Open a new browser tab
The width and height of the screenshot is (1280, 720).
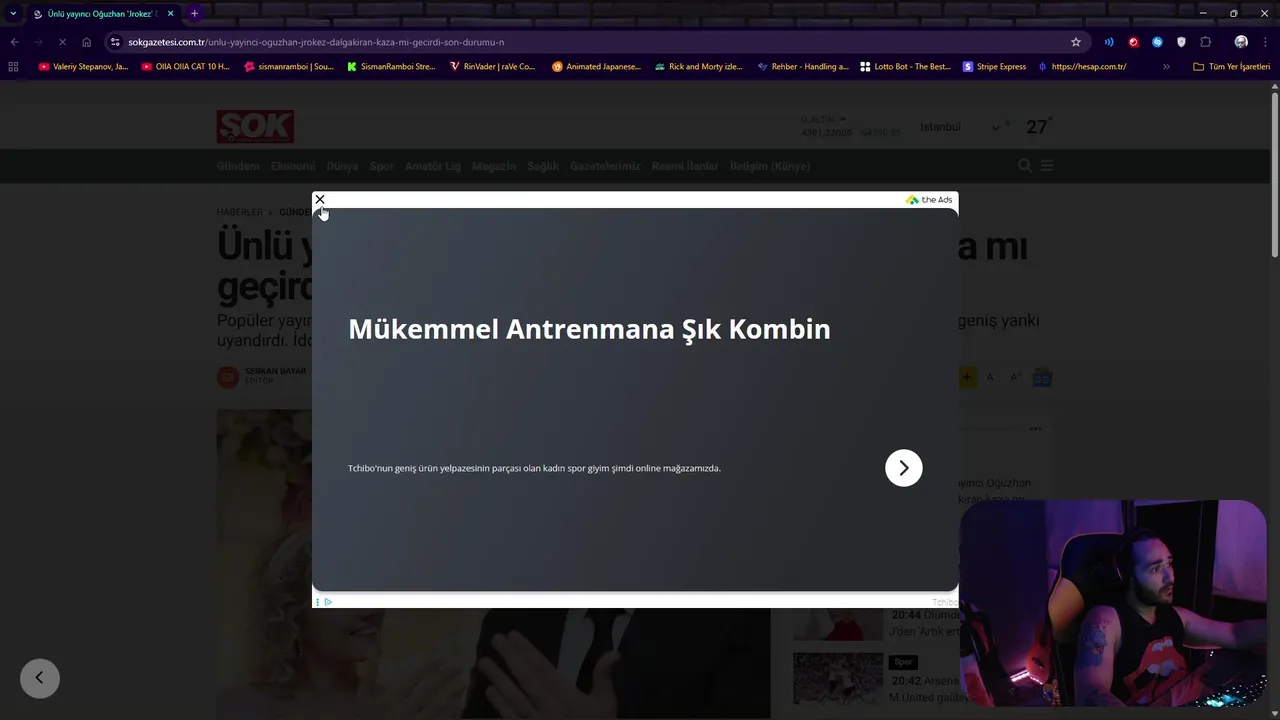(x=194, y=13)
